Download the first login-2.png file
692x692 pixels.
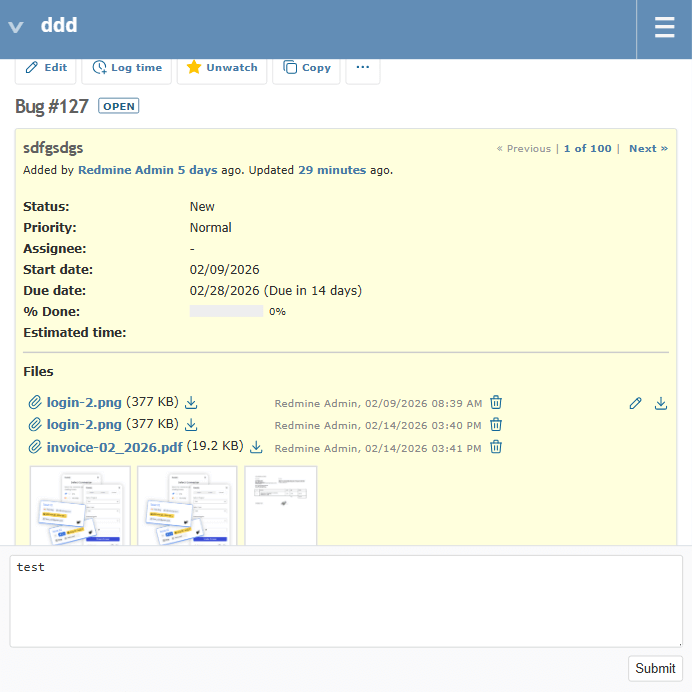192,403
